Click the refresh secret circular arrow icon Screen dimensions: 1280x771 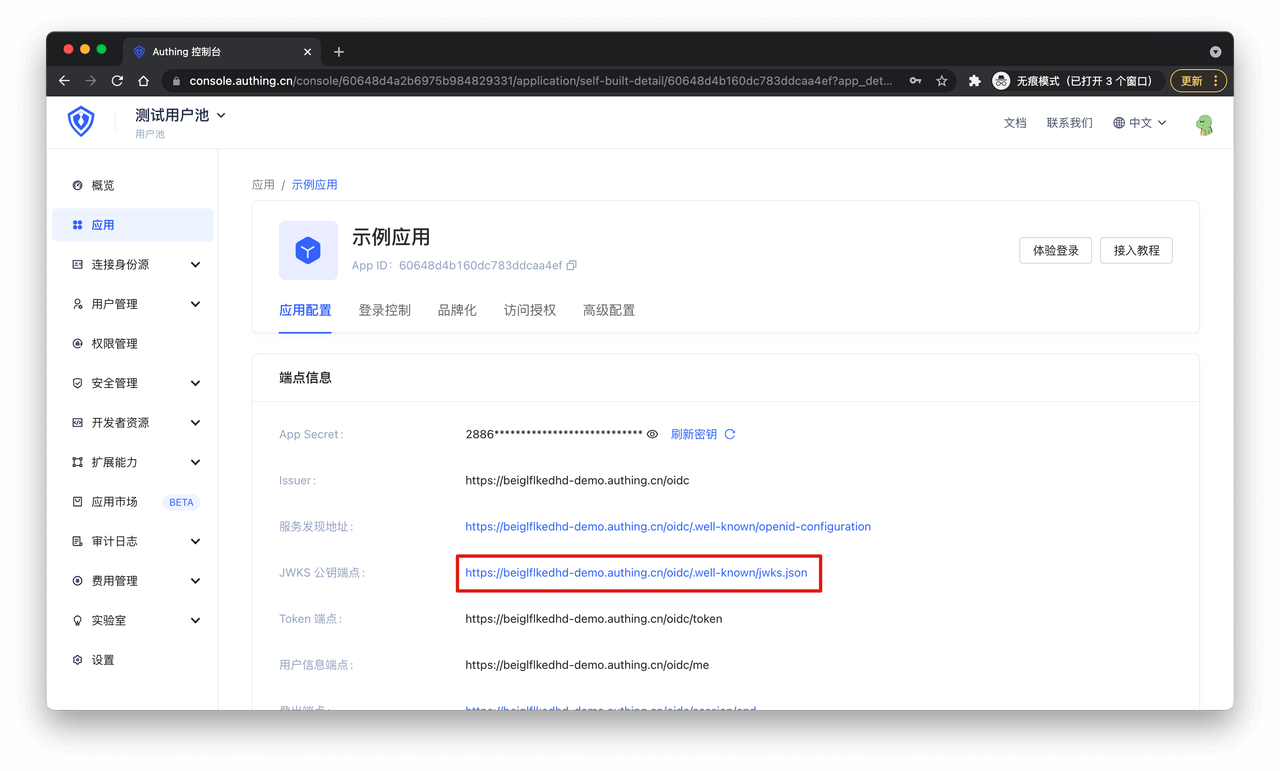(730, 435)
